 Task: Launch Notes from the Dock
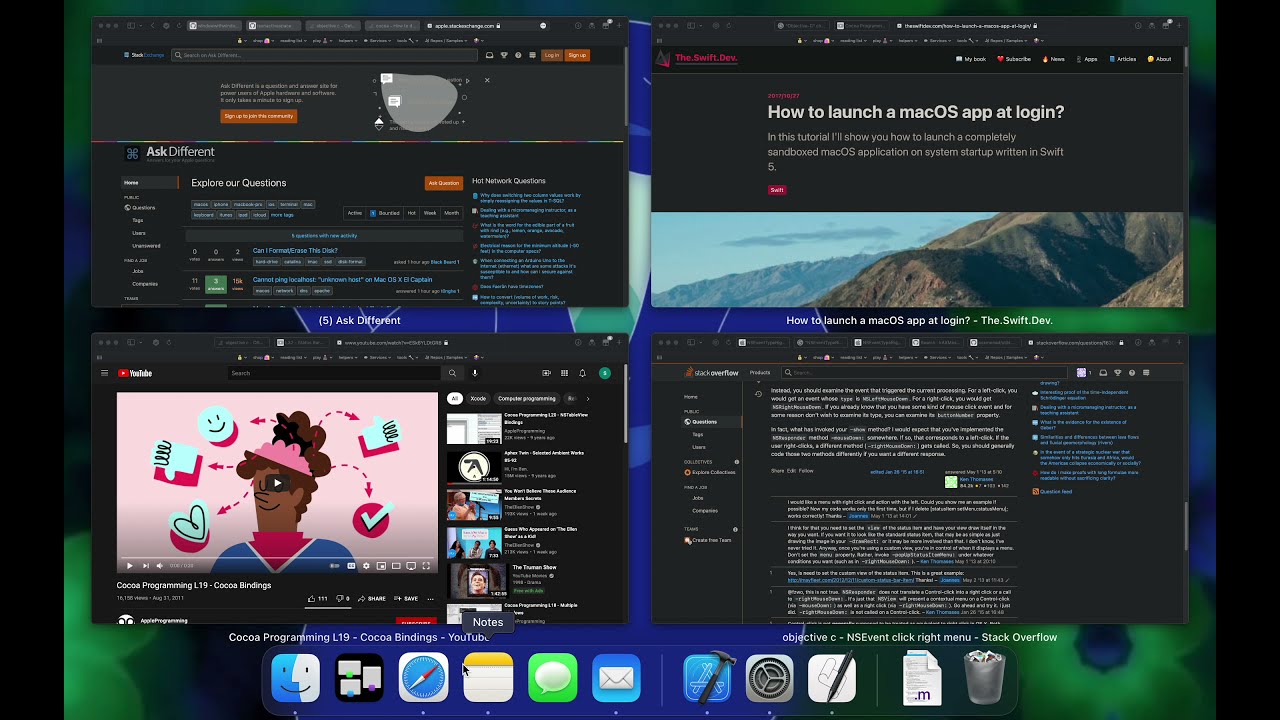(x=488, y=678)
